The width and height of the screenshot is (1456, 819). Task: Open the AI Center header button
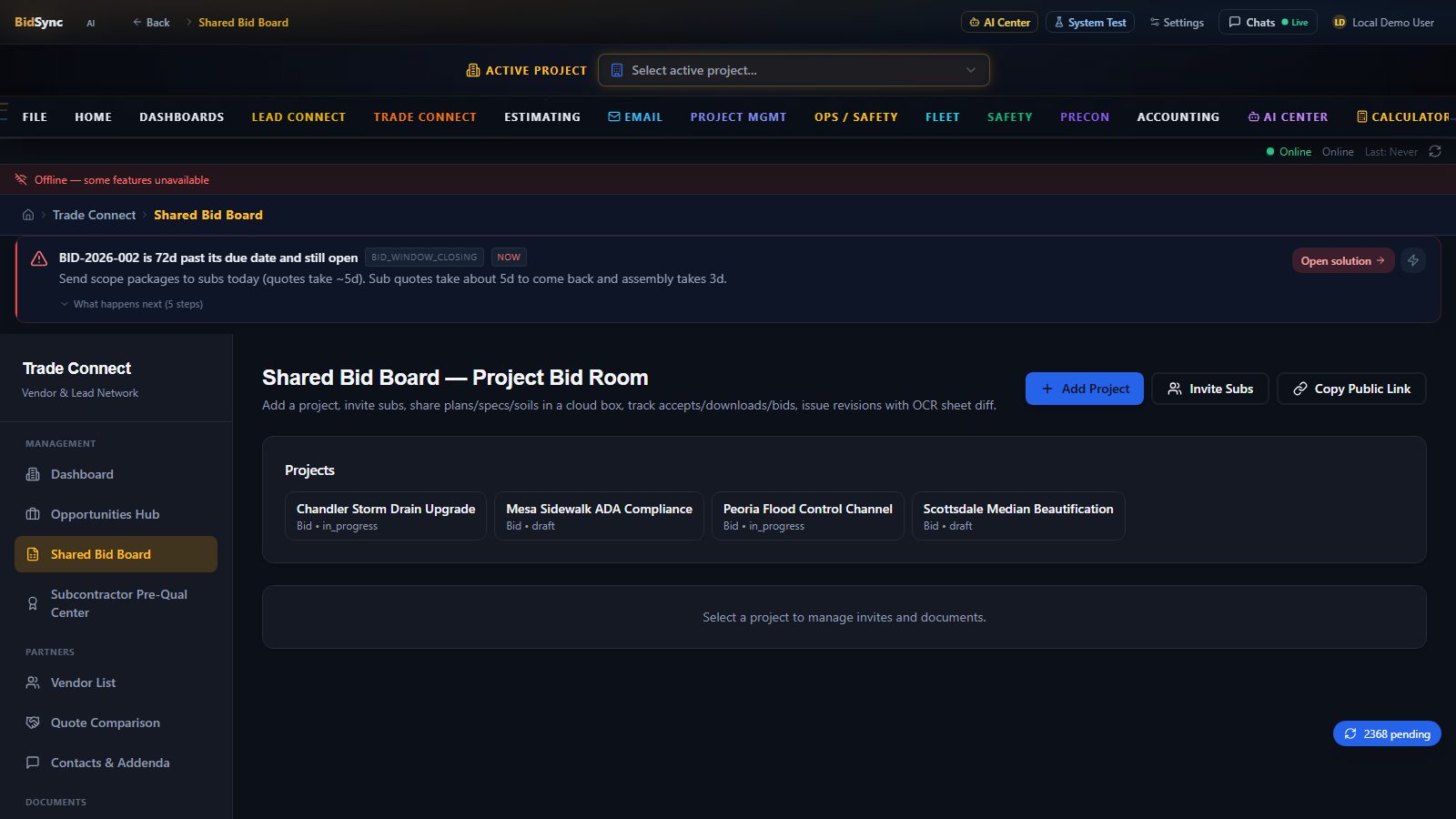click(x=999, y=22)
